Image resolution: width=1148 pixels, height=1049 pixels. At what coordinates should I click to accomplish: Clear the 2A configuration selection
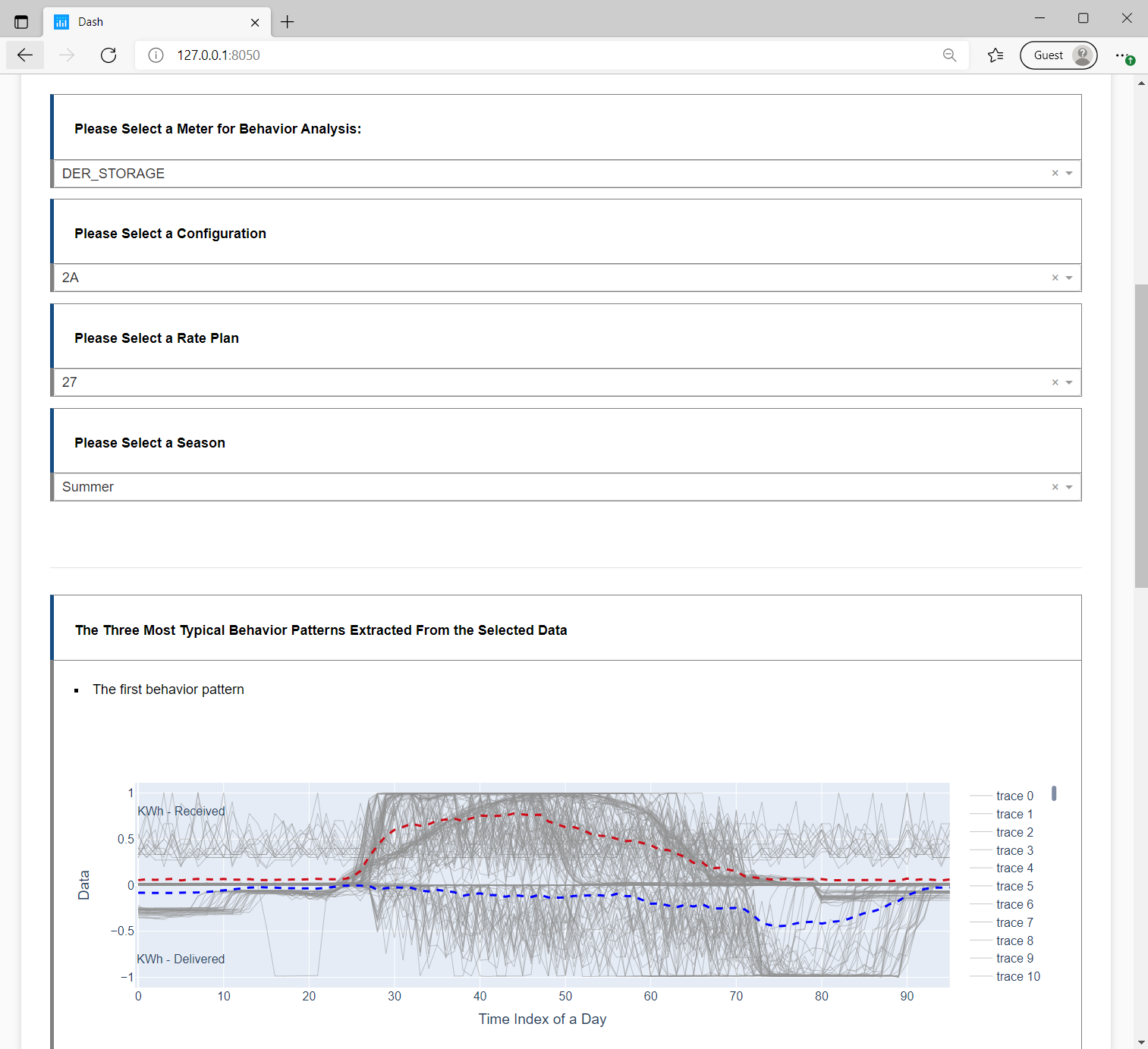pyautogui.click(x=1055, y=278)
